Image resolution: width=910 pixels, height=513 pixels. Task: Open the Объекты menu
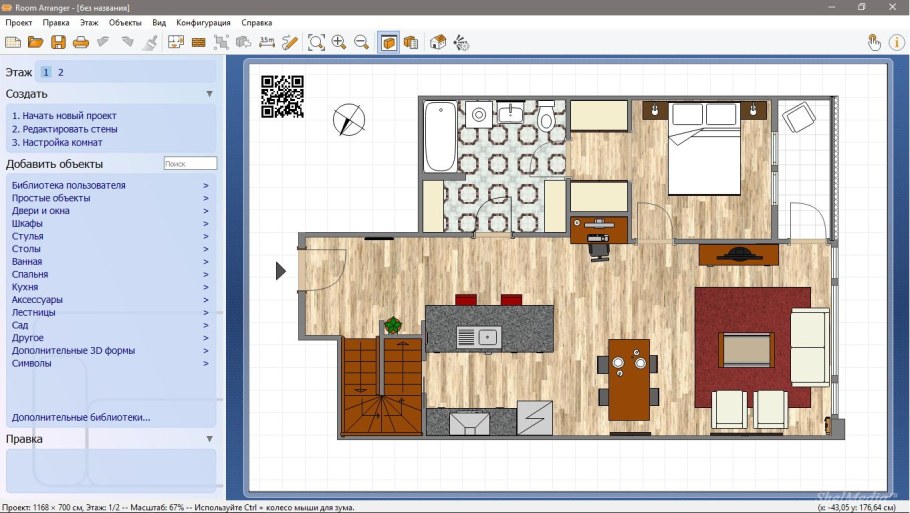125,22
